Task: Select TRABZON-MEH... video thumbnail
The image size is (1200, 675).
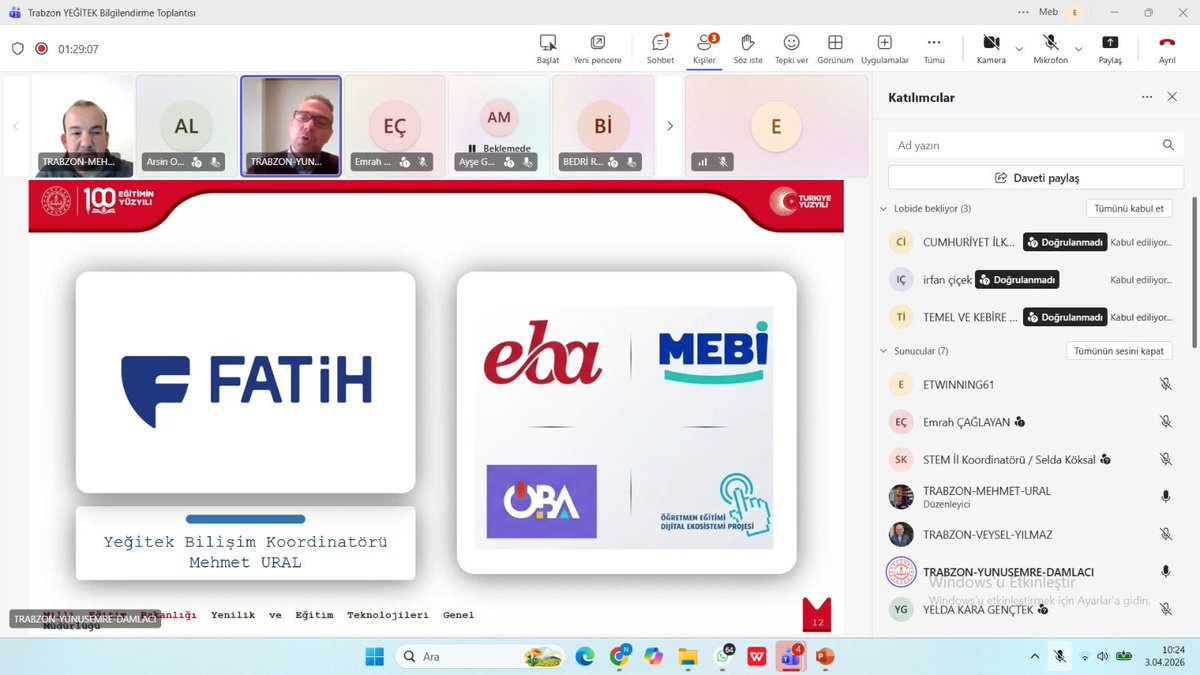Action: click(82, 126)
